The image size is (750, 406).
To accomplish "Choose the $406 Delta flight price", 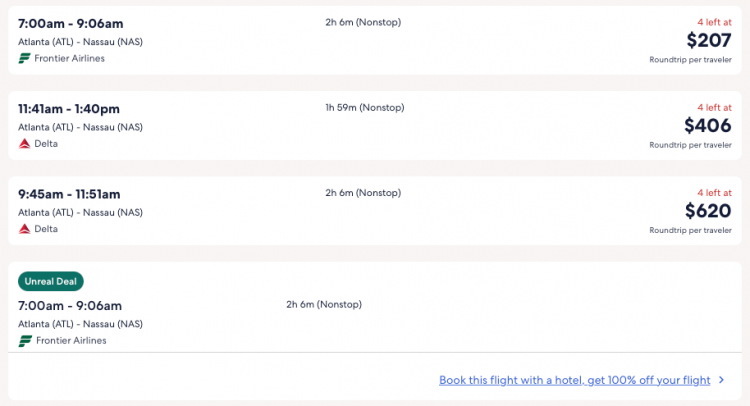I will [707, 125].
